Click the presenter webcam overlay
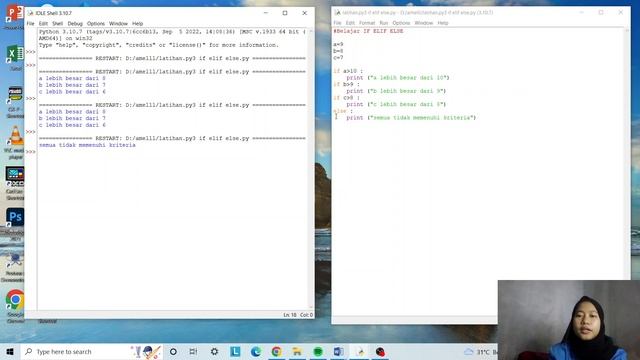This screenshot has width=640, height=360. [x=569, y=320]
